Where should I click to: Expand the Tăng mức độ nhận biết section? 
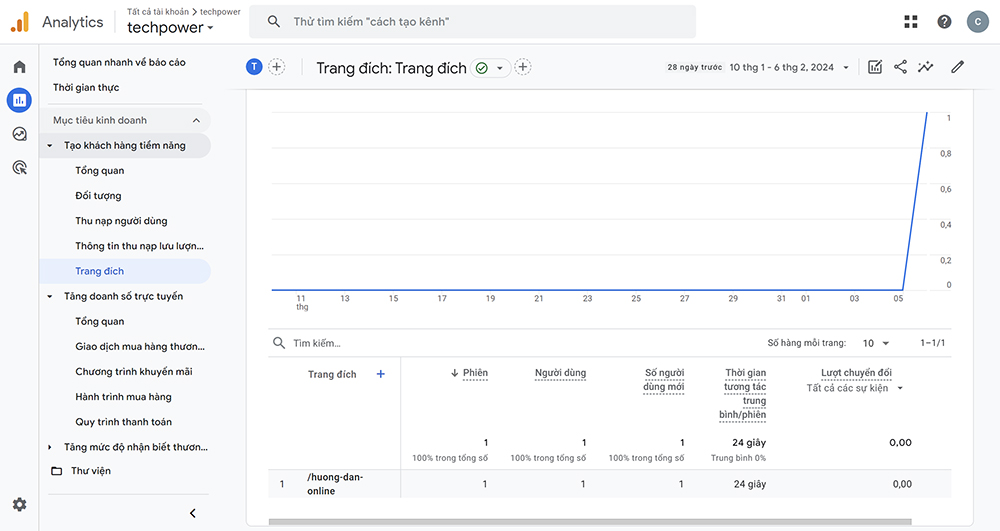51,447
